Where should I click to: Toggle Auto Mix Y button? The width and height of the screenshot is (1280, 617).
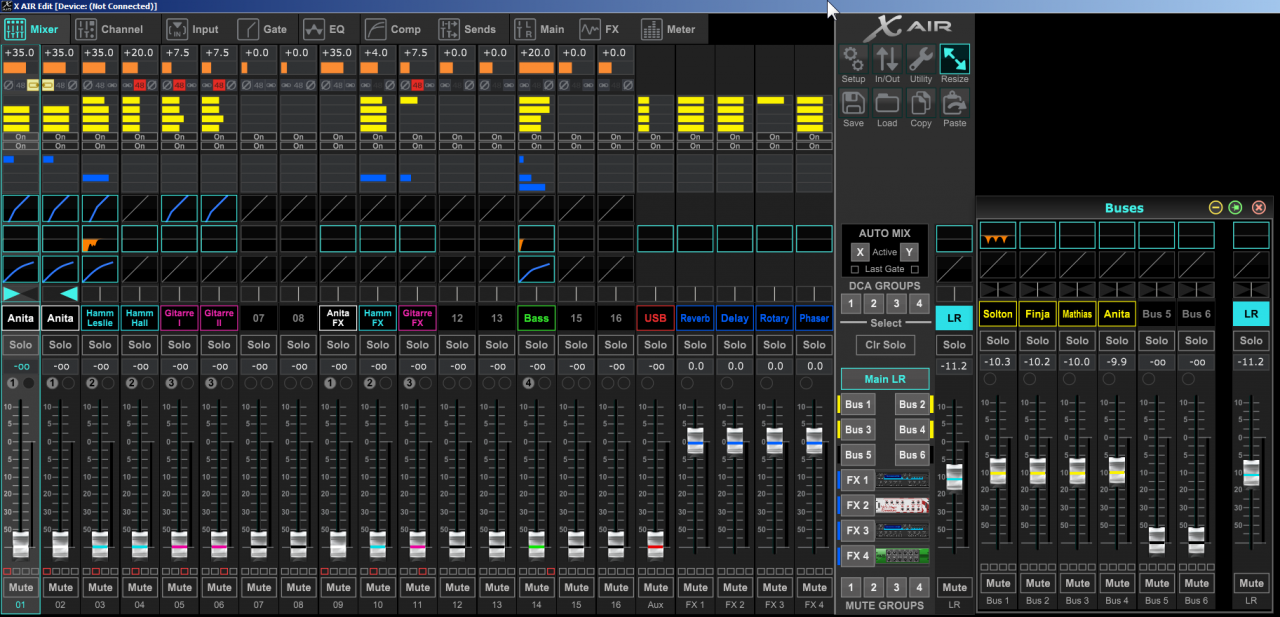tap(908, 252)
